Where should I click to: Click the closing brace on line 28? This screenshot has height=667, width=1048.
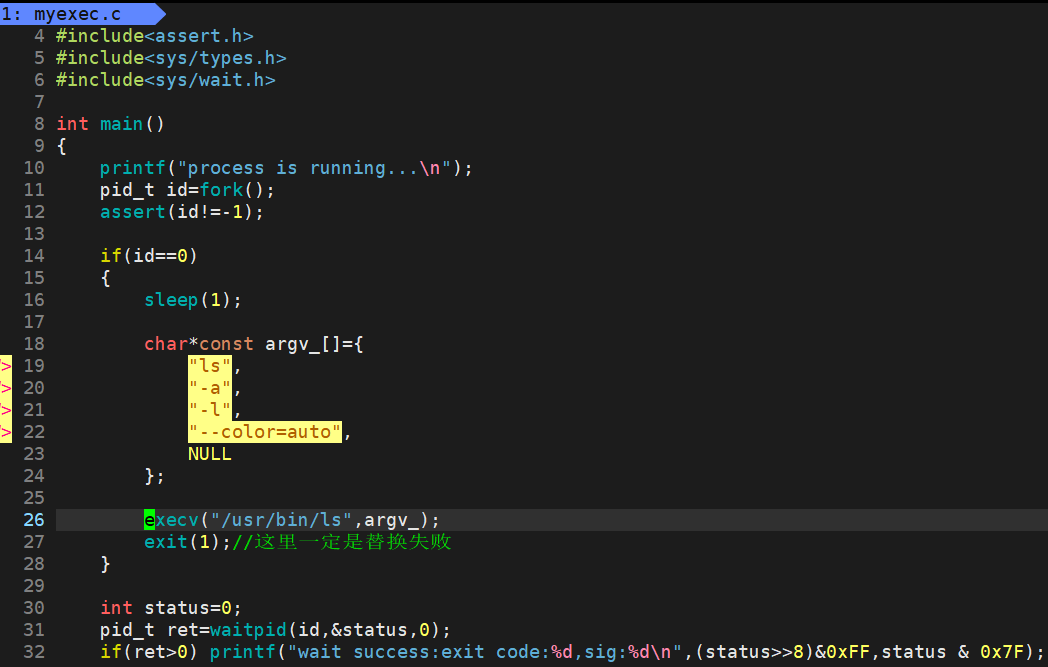(x=105, y=564)
